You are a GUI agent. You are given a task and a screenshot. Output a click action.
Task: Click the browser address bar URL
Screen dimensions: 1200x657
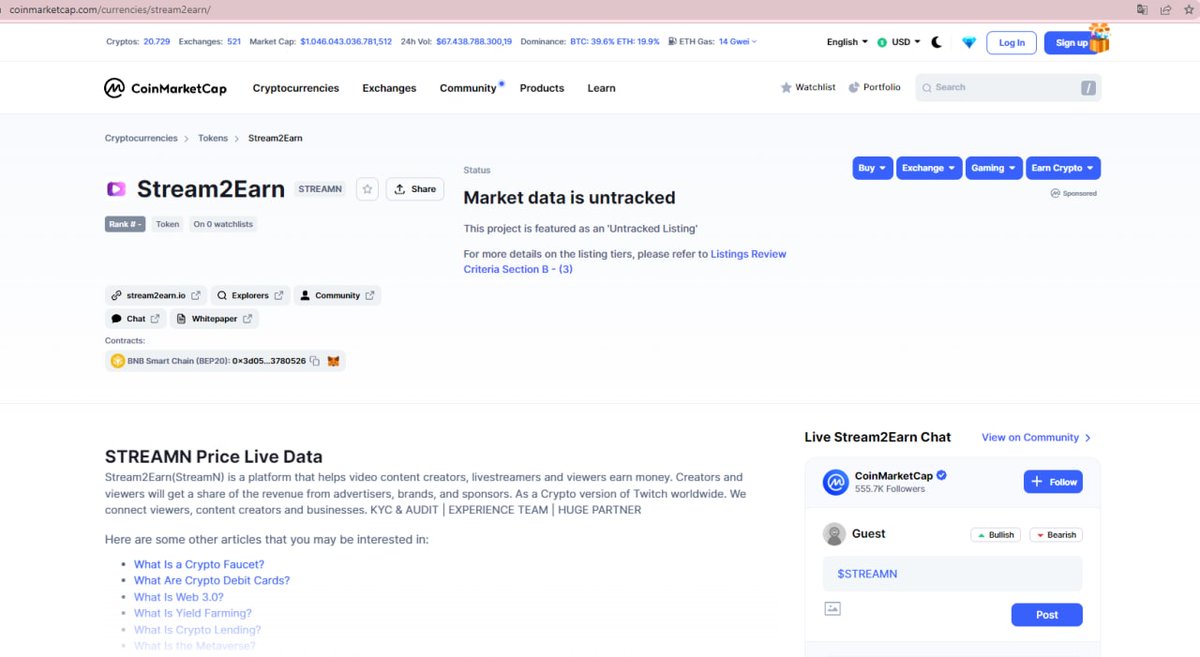(x=110, y=9)
